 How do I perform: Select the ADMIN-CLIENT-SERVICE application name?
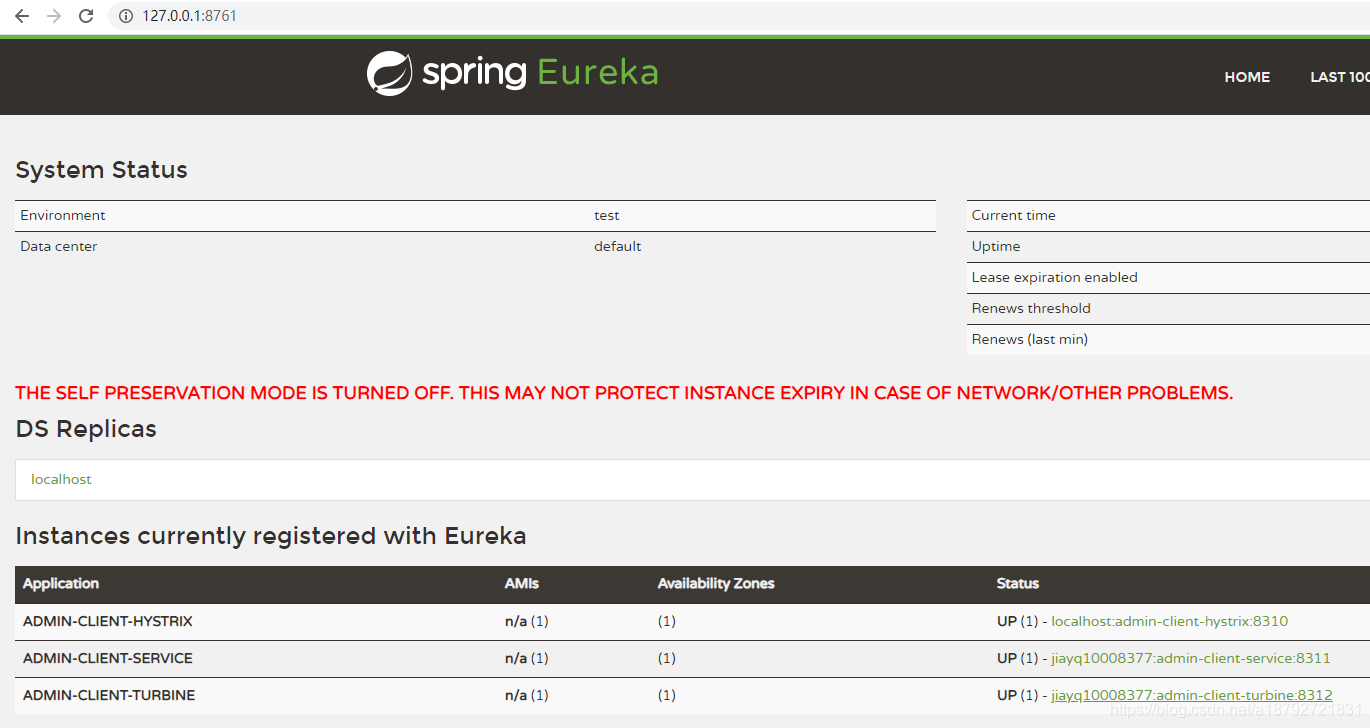tap(108, 658)
